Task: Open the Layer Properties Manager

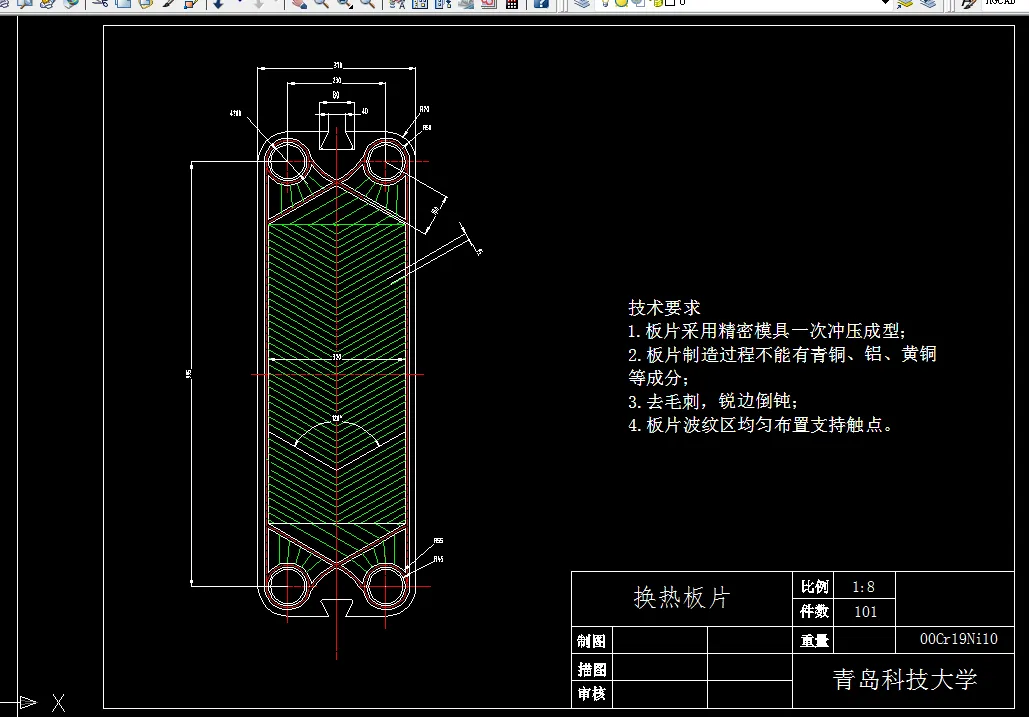Action: click(x=582, y=3)
